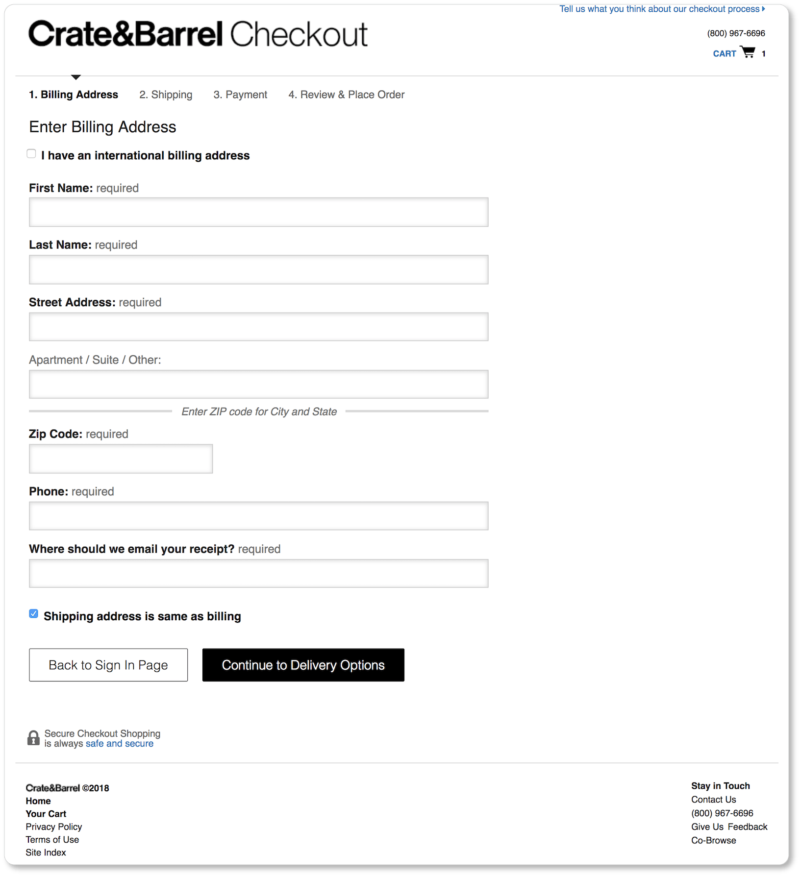Open the checkout feedback link arrow
The height and width of the screenshot is (876, 800).
point(763,9)
